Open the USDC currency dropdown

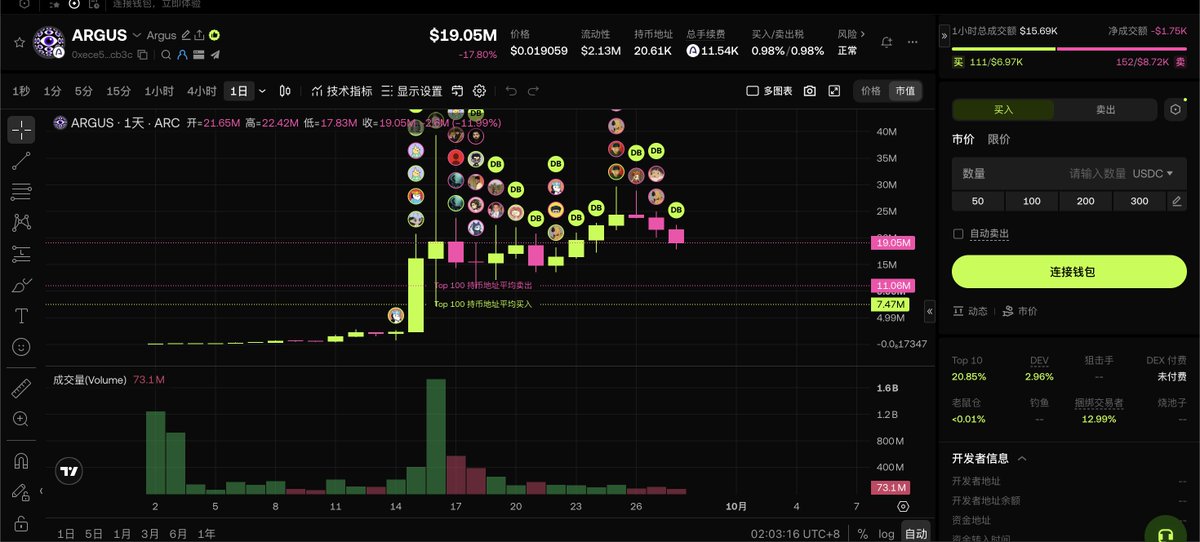1153,173
